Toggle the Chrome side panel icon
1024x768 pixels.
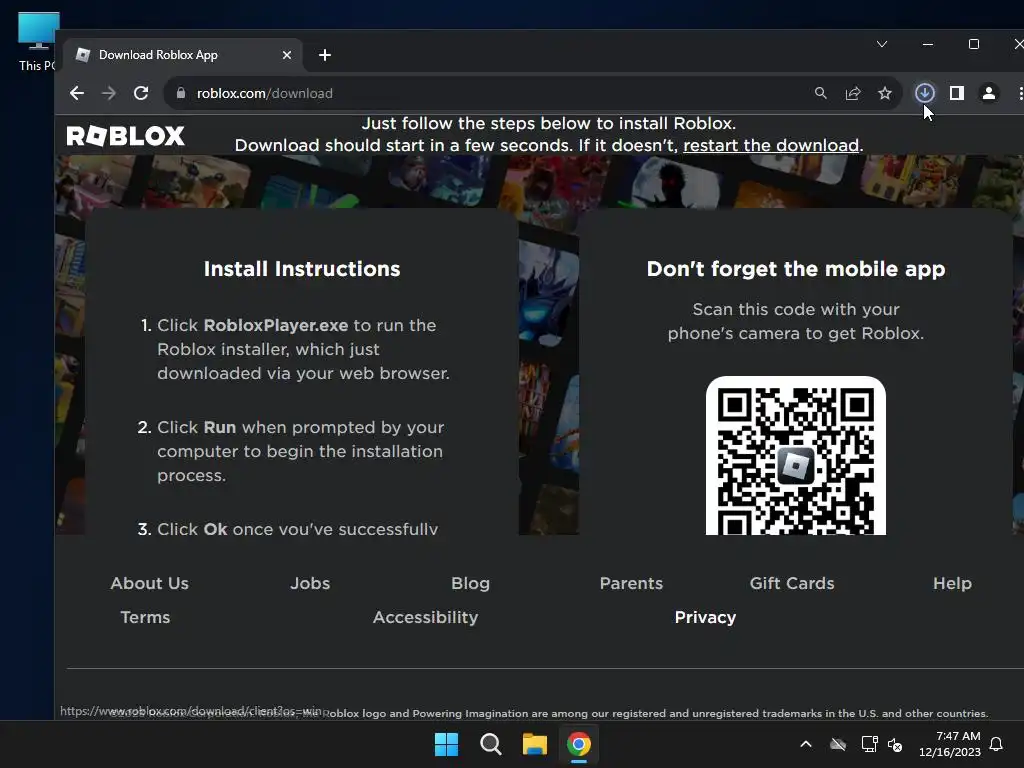coord(957,93)
